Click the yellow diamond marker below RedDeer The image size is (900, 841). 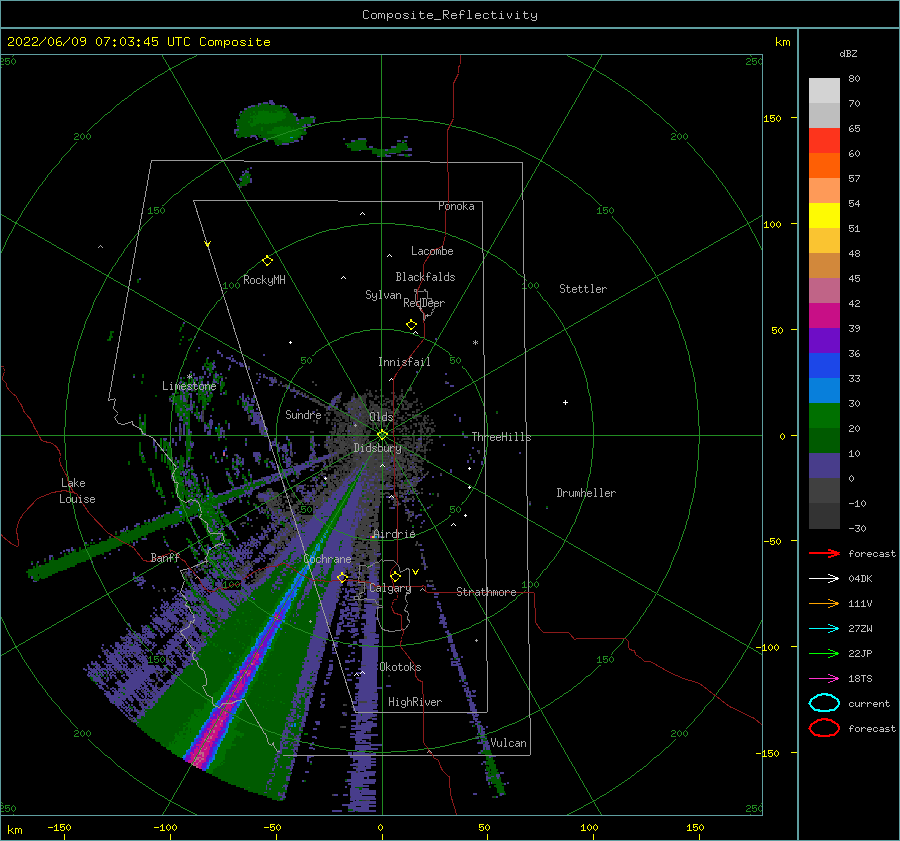pos(411,325)
